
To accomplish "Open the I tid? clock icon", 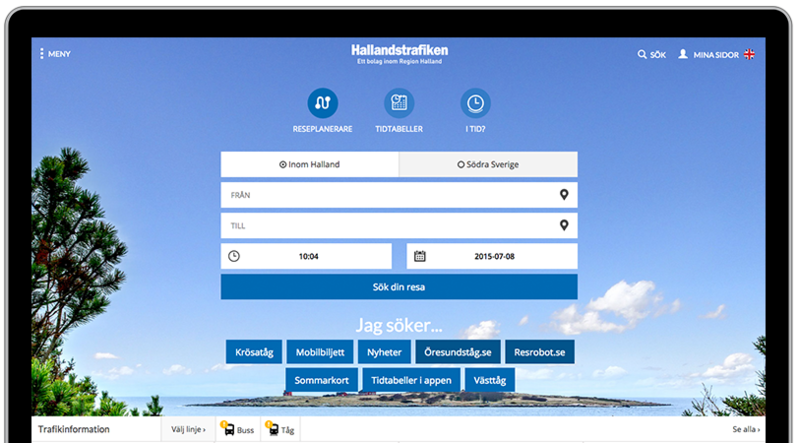I will [476, 103].
